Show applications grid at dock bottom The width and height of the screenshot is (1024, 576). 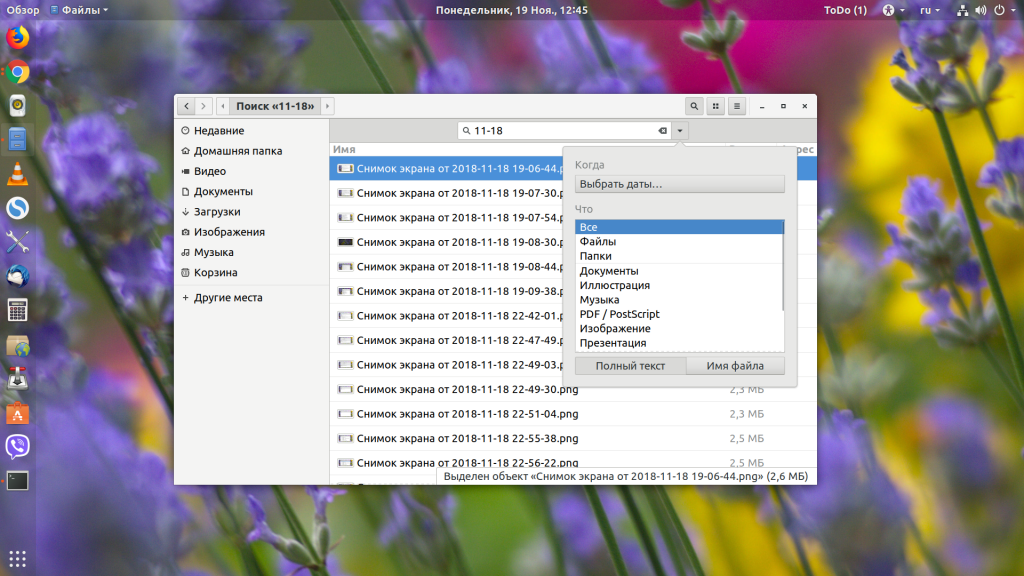(18, 558)
